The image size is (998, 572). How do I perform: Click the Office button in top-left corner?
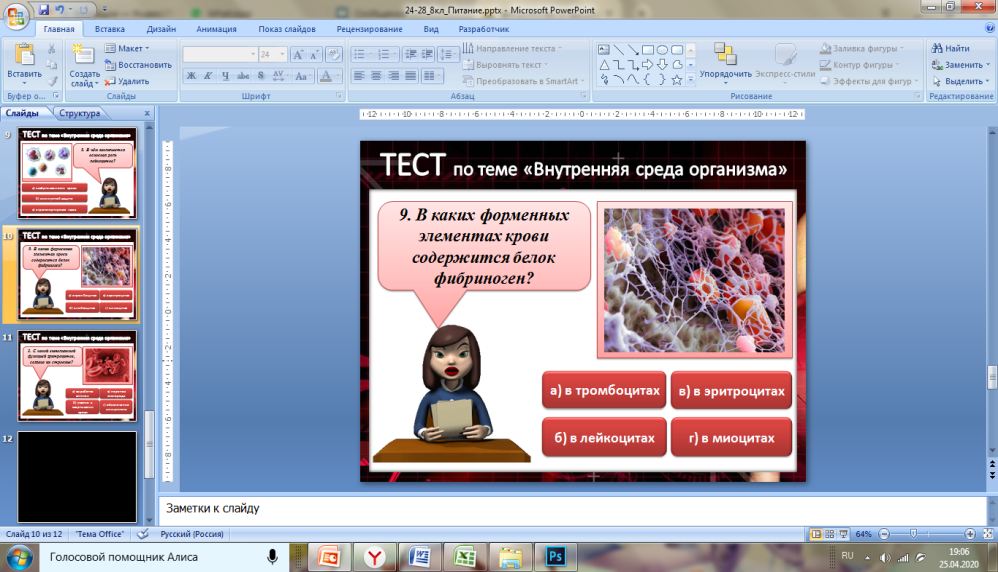coord(17,17)
